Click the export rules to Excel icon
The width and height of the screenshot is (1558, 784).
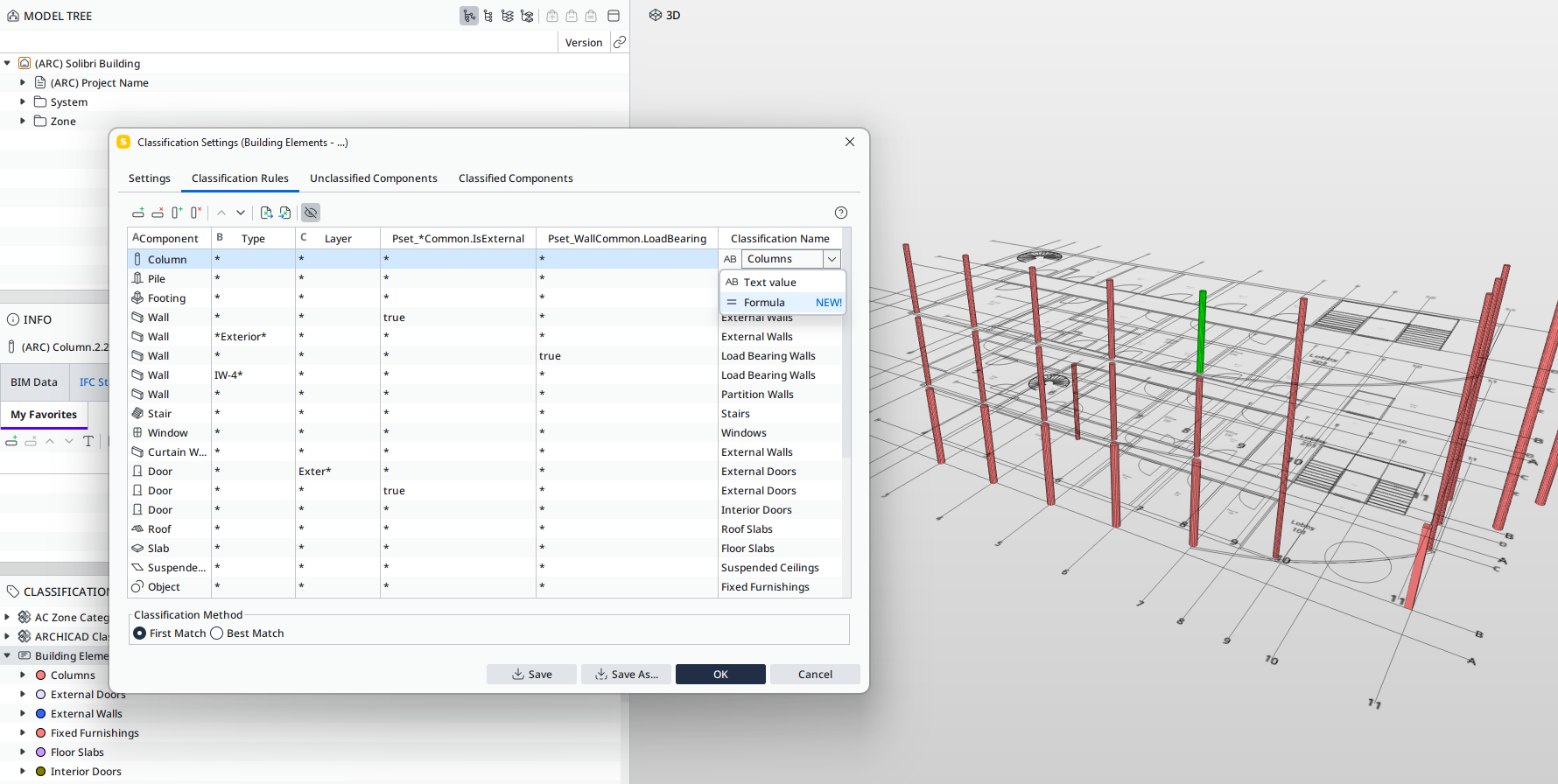tap(266, 213)
